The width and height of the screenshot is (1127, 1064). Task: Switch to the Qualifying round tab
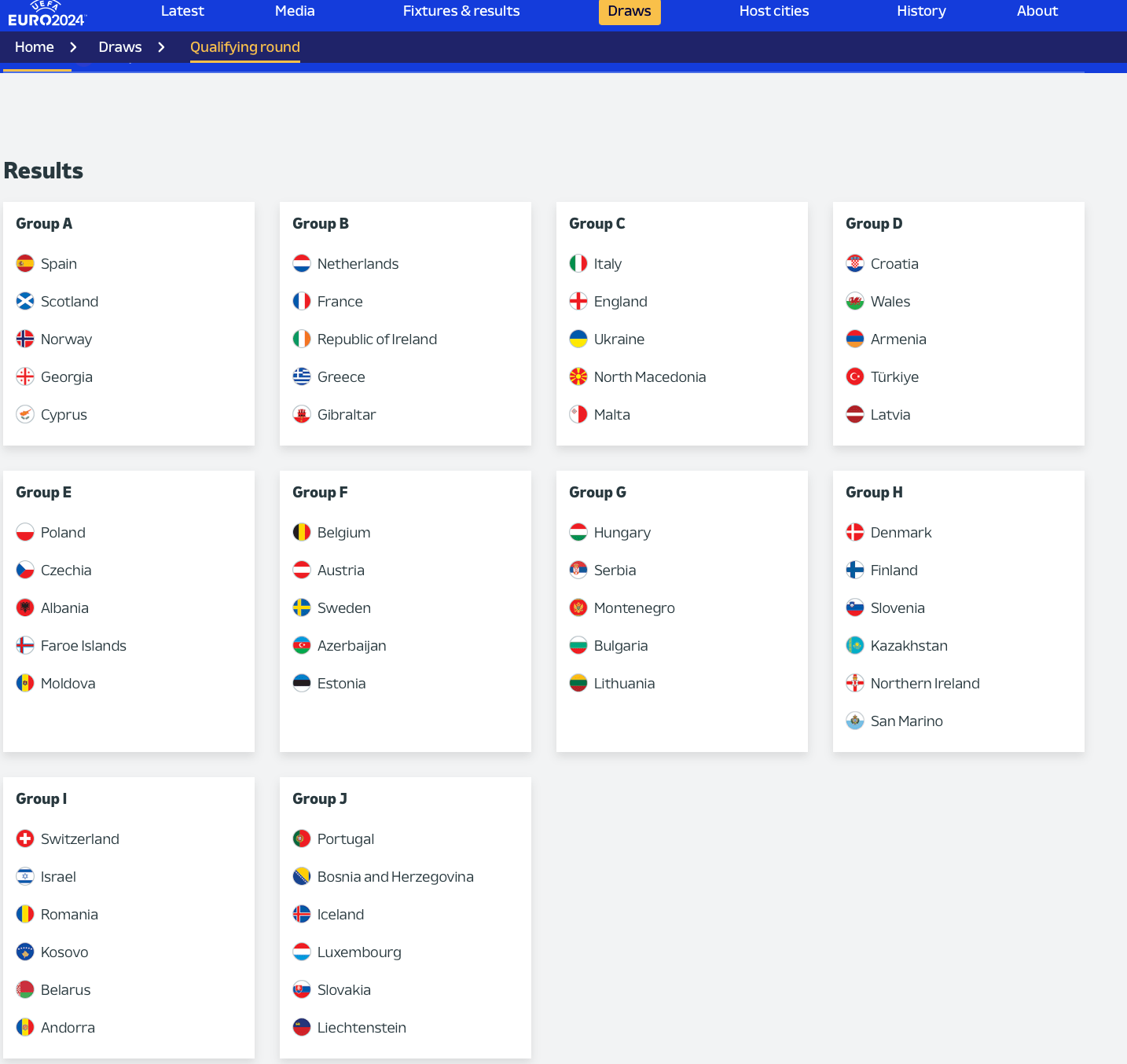click(244, 47)
